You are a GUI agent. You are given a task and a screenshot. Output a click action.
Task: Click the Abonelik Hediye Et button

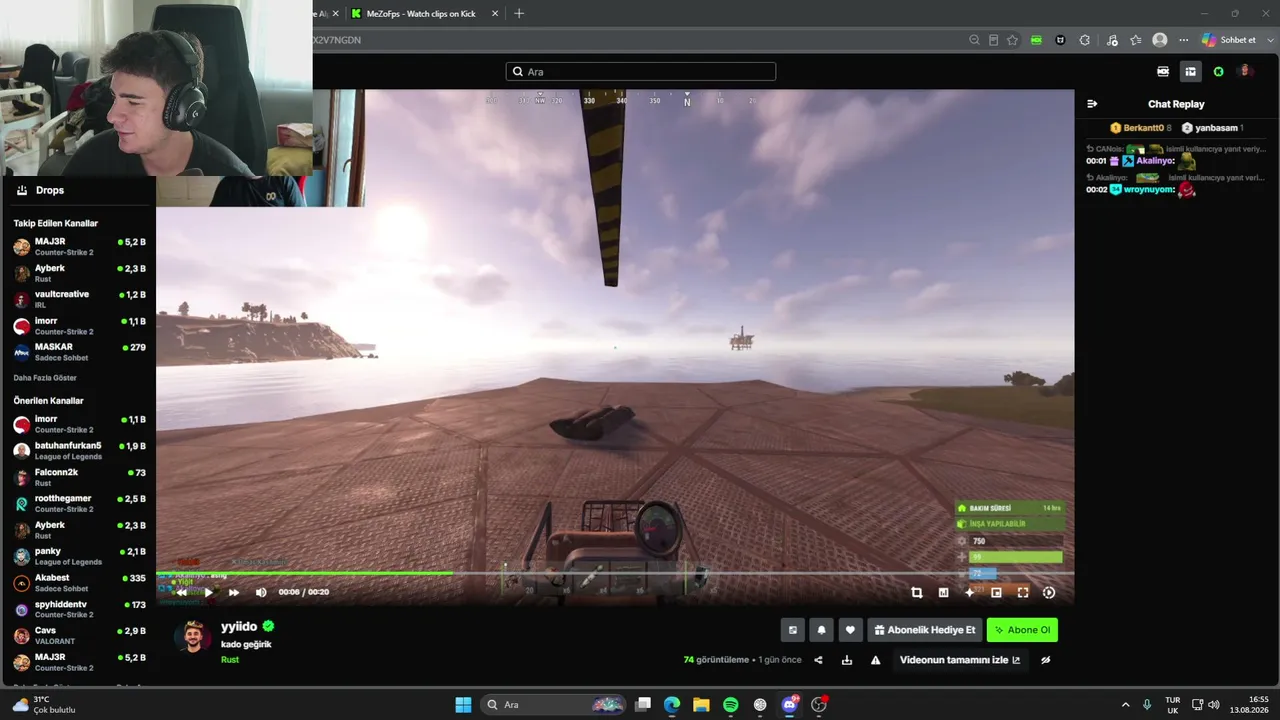(924, 630)
